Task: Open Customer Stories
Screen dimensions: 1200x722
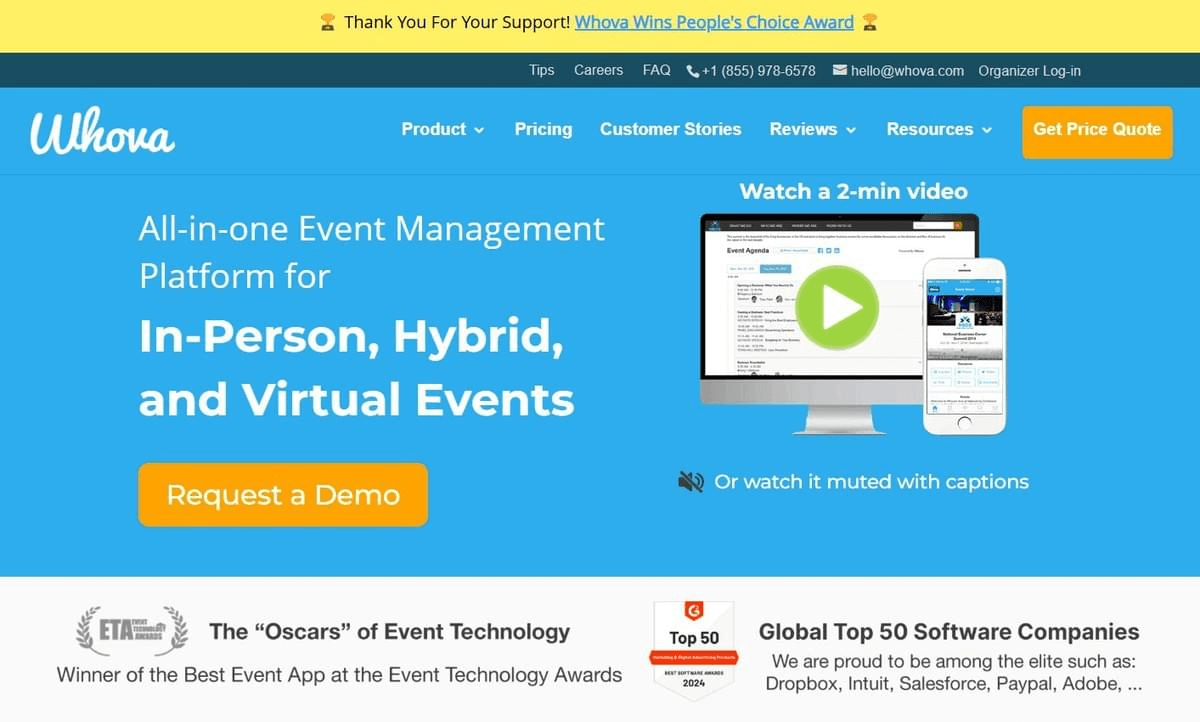Action: 670,129
